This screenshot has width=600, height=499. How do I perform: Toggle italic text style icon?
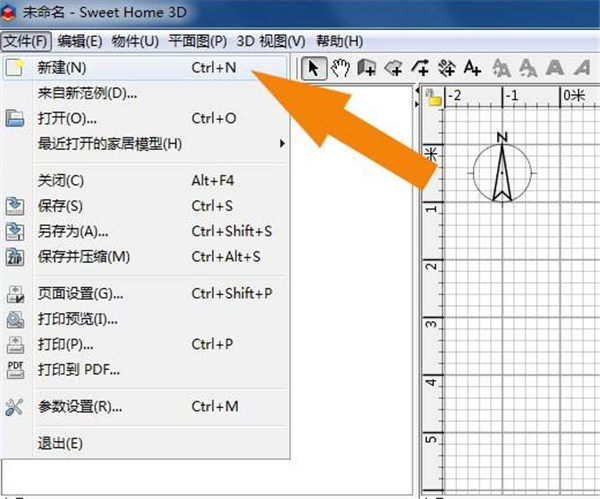tap(582, 68)
